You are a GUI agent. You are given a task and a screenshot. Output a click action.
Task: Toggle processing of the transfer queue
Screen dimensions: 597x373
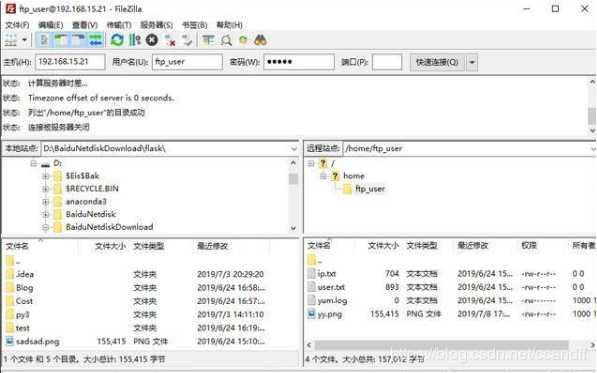pyautogui.click(x=135, y=40)
